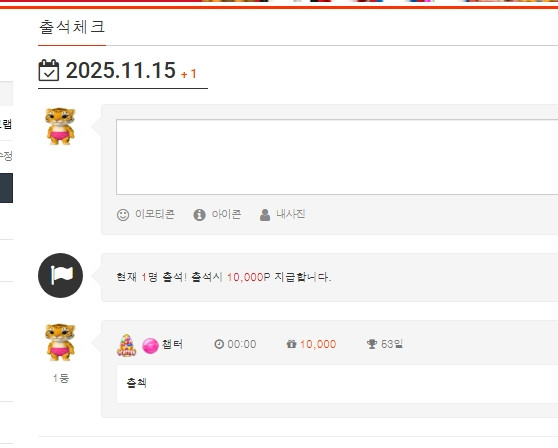Click the tiger avatar beside the text box
The height and width of the screenshot is (448, 558).
(x=60, y=126)
